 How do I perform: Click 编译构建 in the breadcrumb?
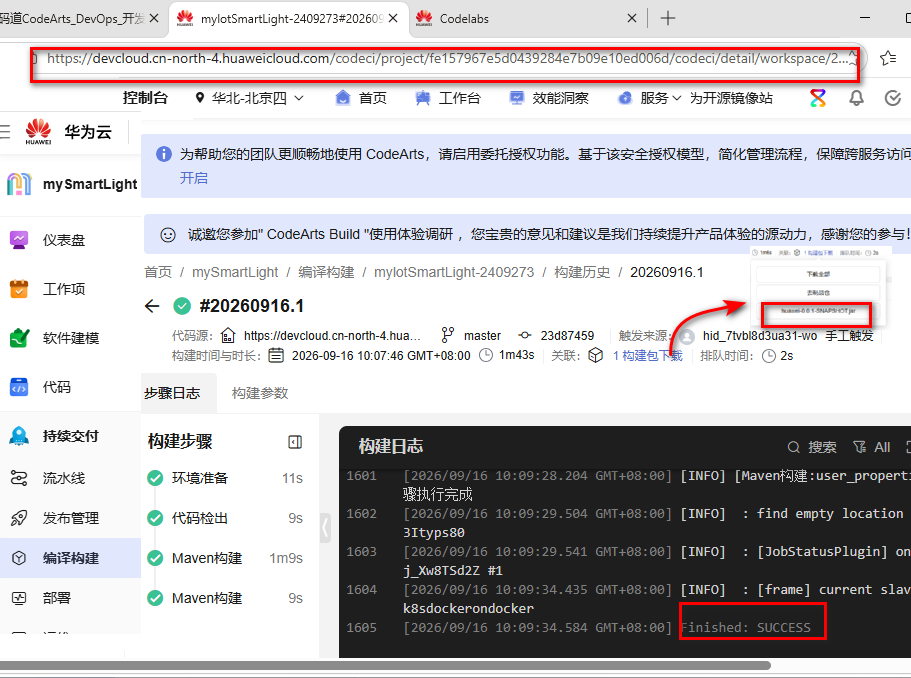pyautogui.click(x=326, y=272)
